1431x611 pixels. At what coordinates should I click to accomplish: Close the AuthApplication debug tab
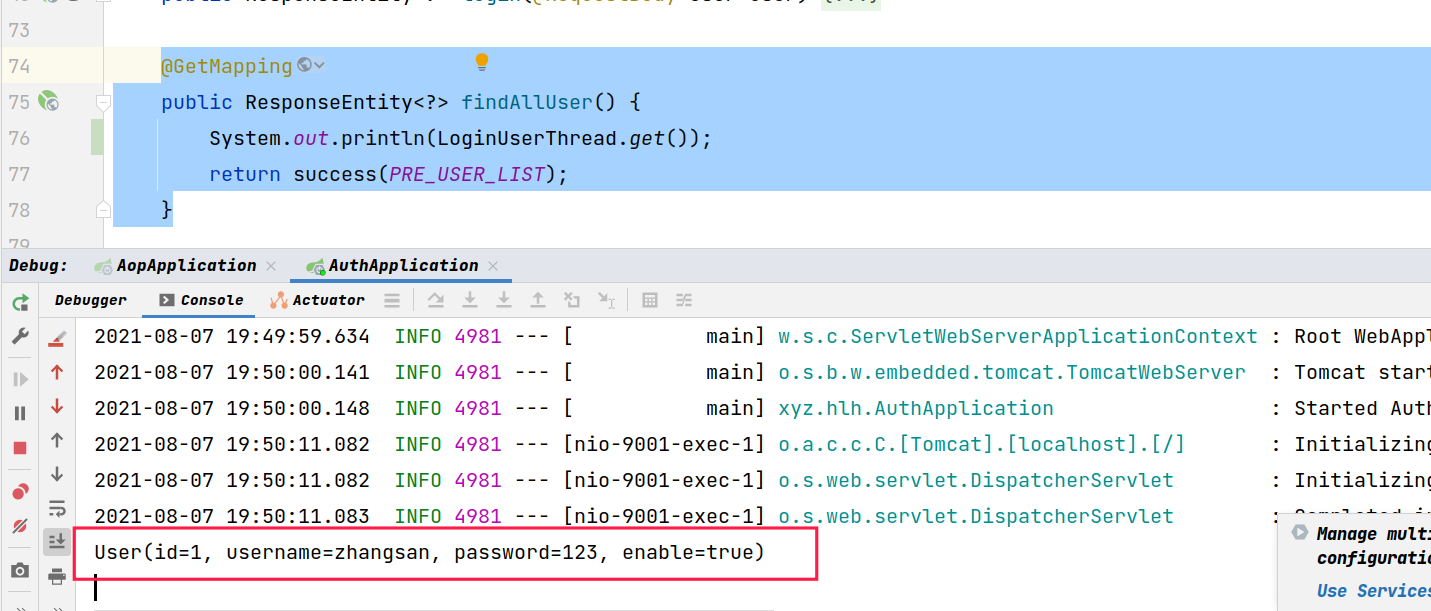(493, 267)
